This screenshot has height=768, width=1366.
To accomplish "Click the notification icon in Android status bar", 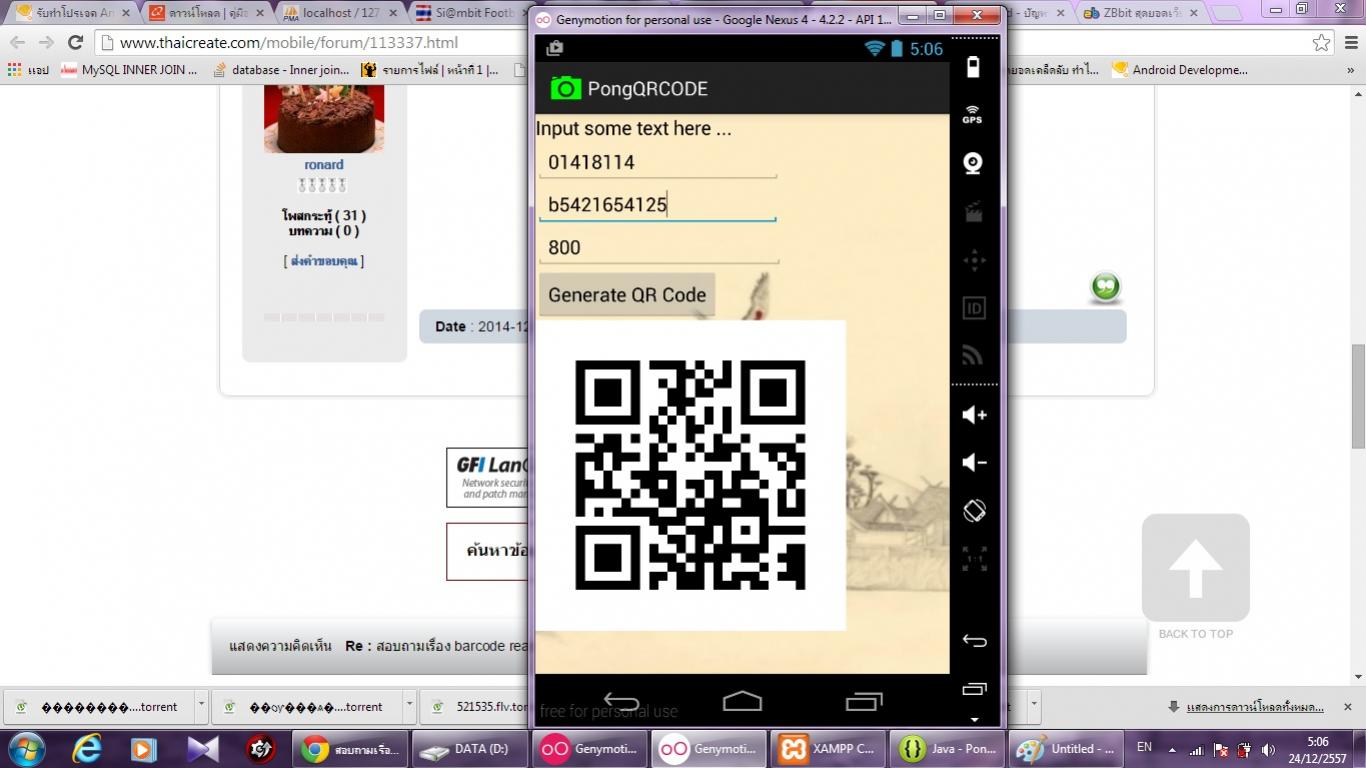I will [x=555, y=48].
